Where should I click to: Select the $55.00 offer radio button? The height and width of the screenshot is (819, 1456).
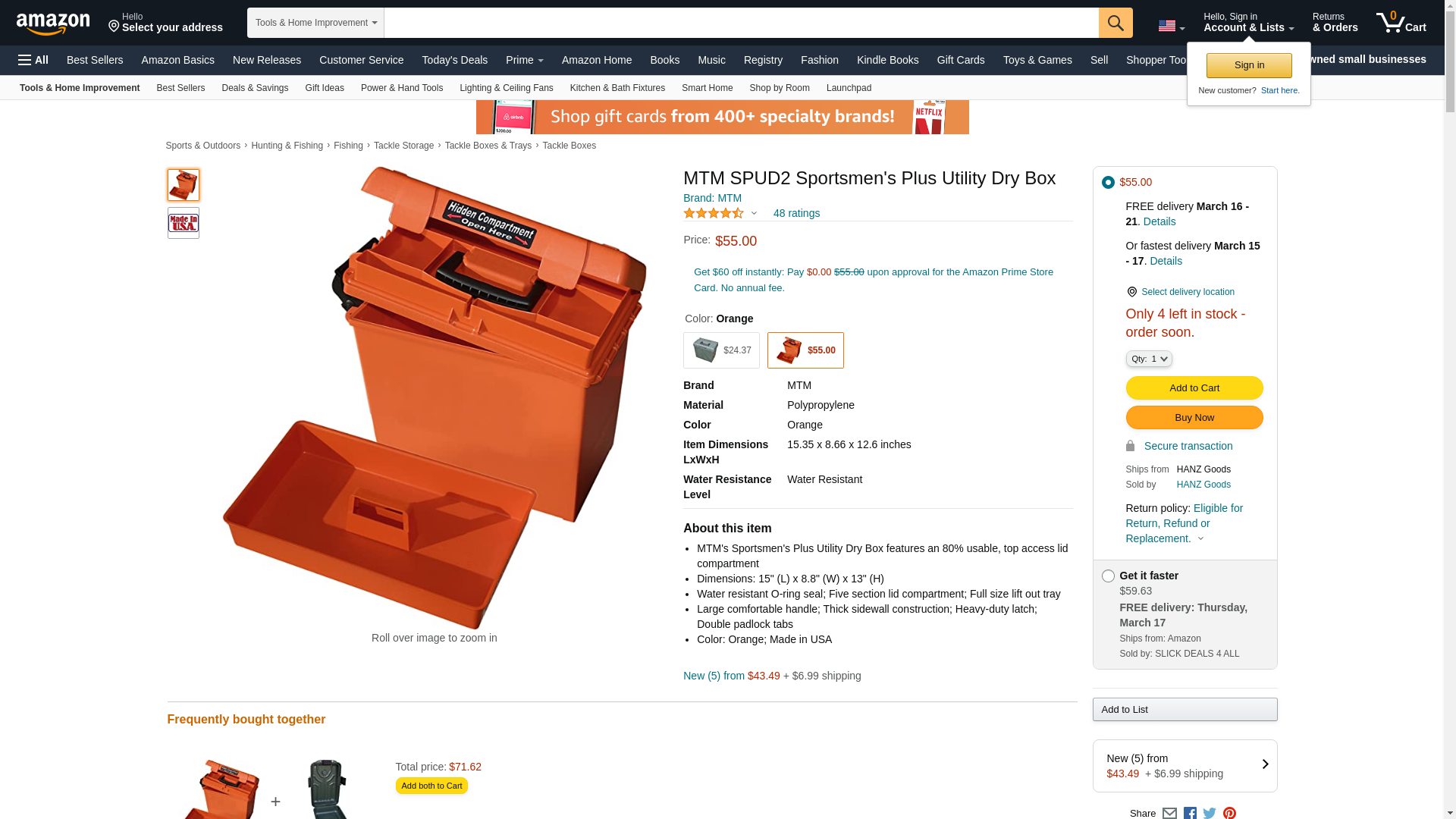point(1108,182)
